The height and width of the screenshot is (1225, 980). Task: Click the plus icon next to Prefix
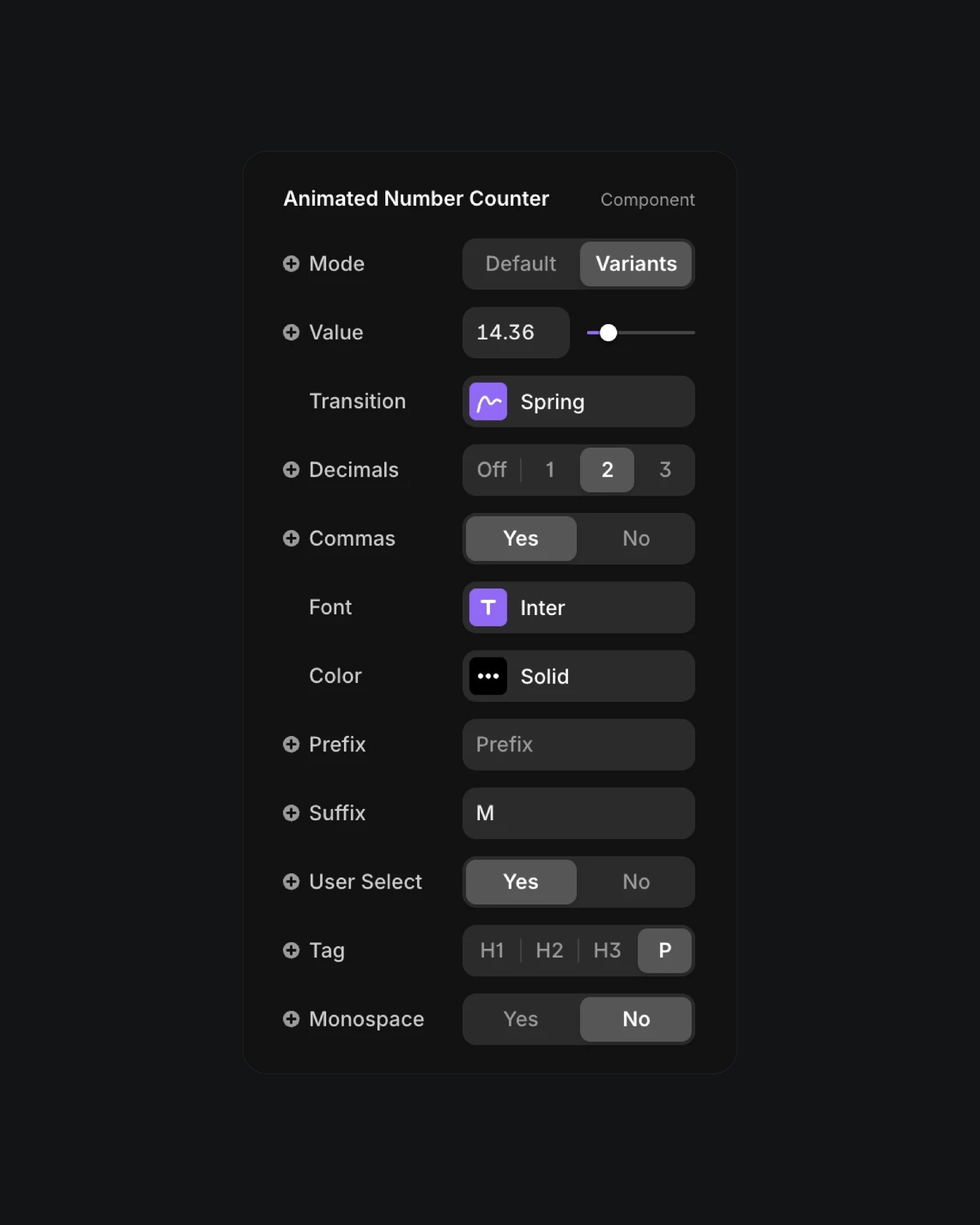tap(291, 744)
